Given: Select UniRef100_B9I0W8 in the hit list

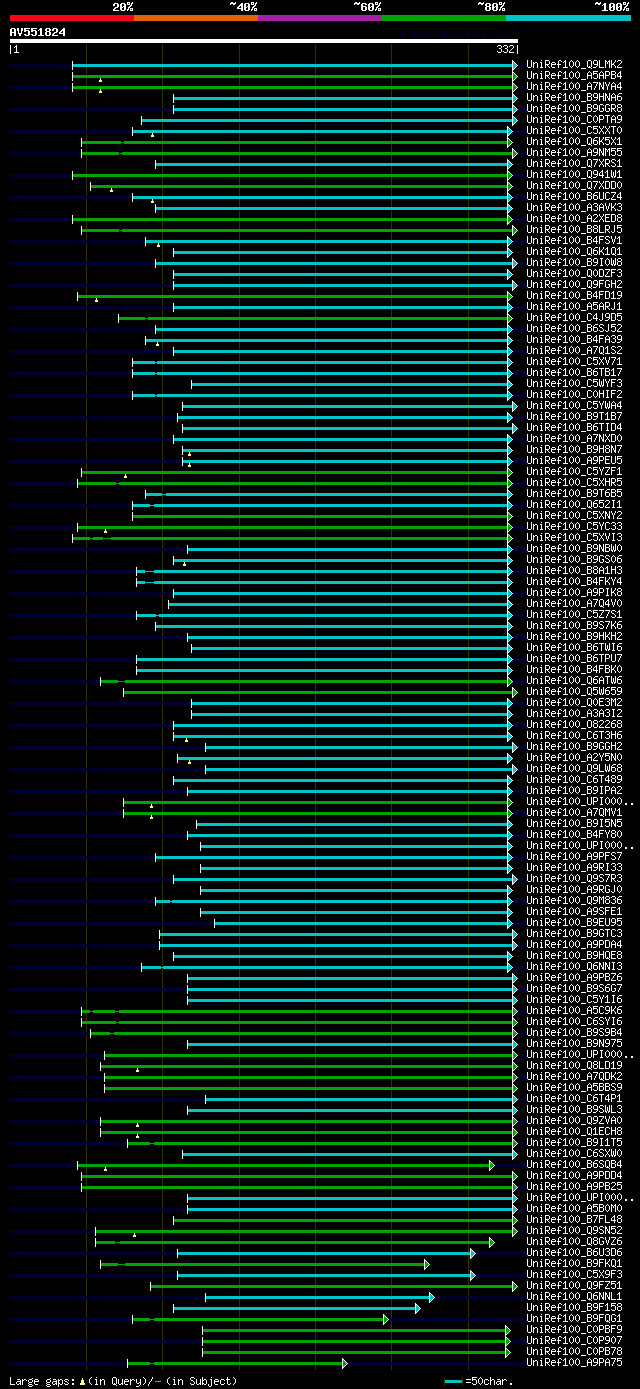Looking at the screenshot, I should pos(574,262).
